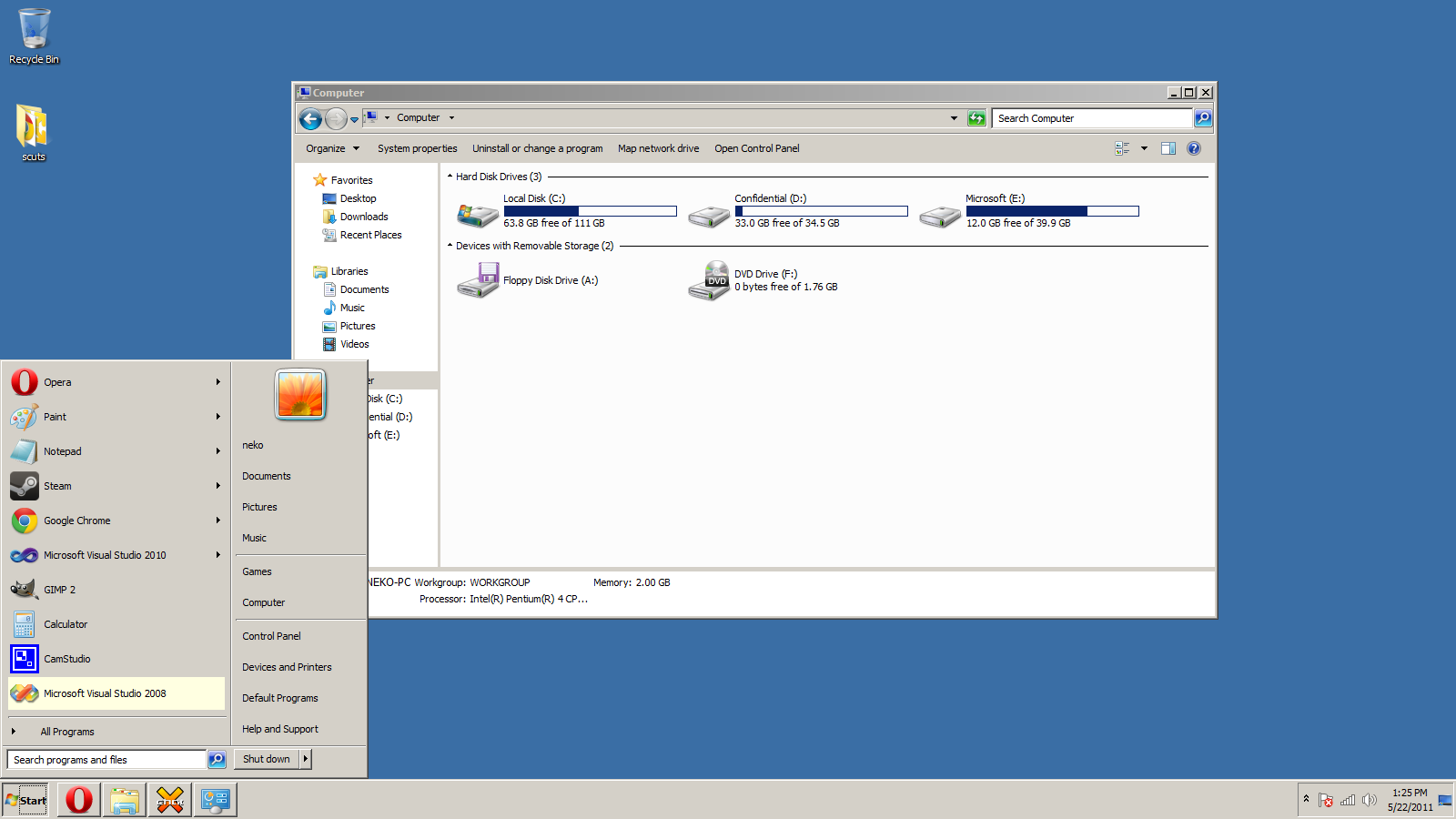Image resolution: width=1456 pixels, height=819 pixels.
Task: Expand the Notepad jump list arrow
Action: coord(218,451)
